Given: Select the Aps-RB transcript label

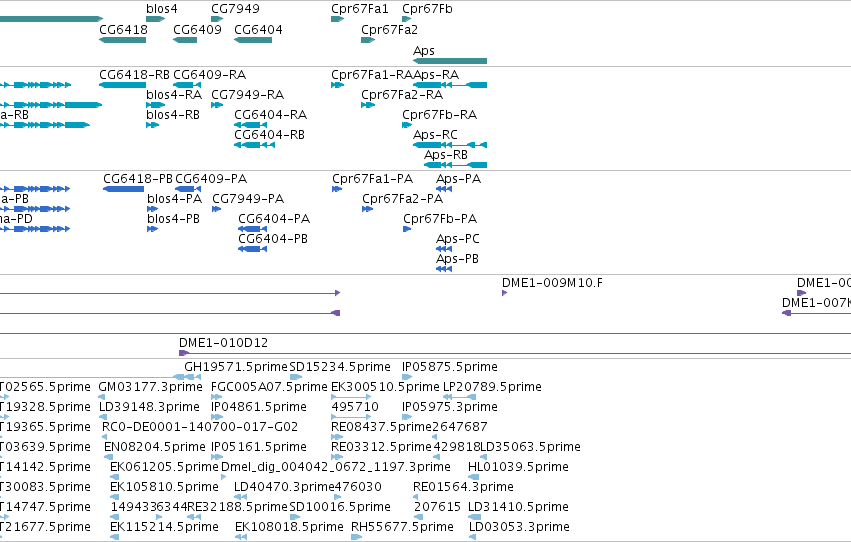Looking at the screenshot, I should tap(446, 155).
